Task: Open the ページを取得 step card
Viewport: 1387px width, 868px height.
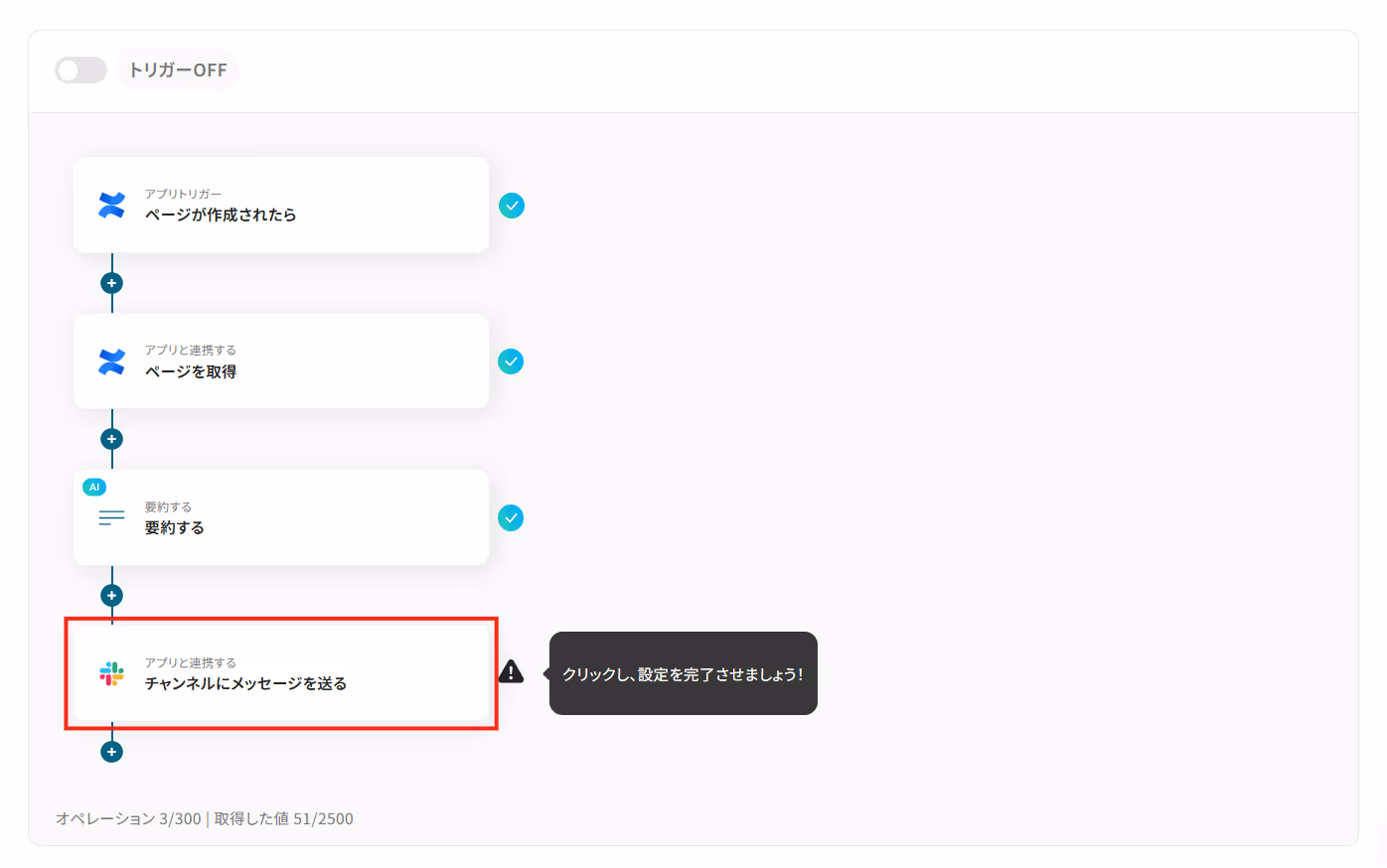Action: (281, 362)
